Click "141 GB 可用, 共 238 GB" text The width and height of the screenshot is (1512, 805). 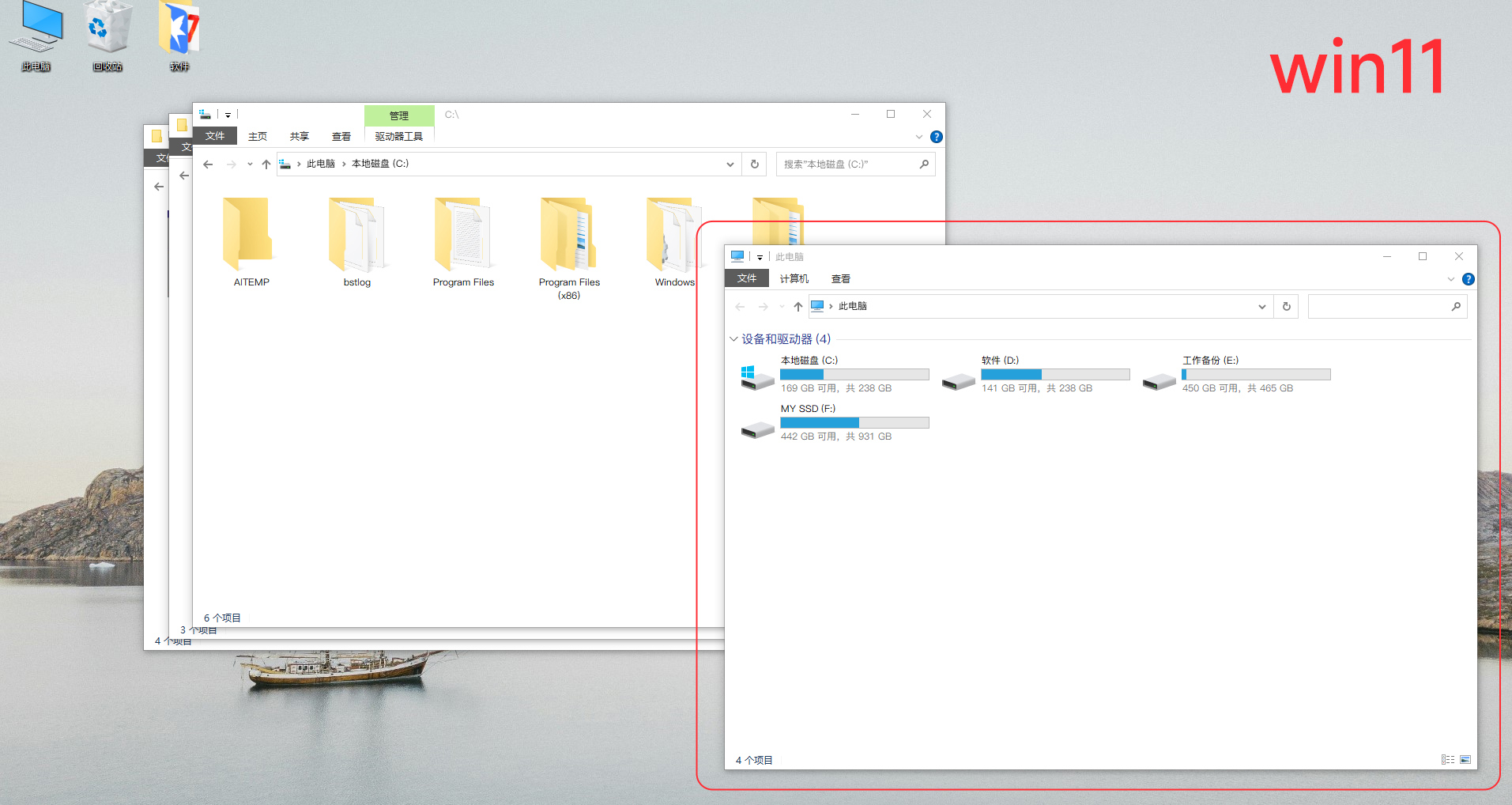pyautogui.click(x=1037, y=388)
